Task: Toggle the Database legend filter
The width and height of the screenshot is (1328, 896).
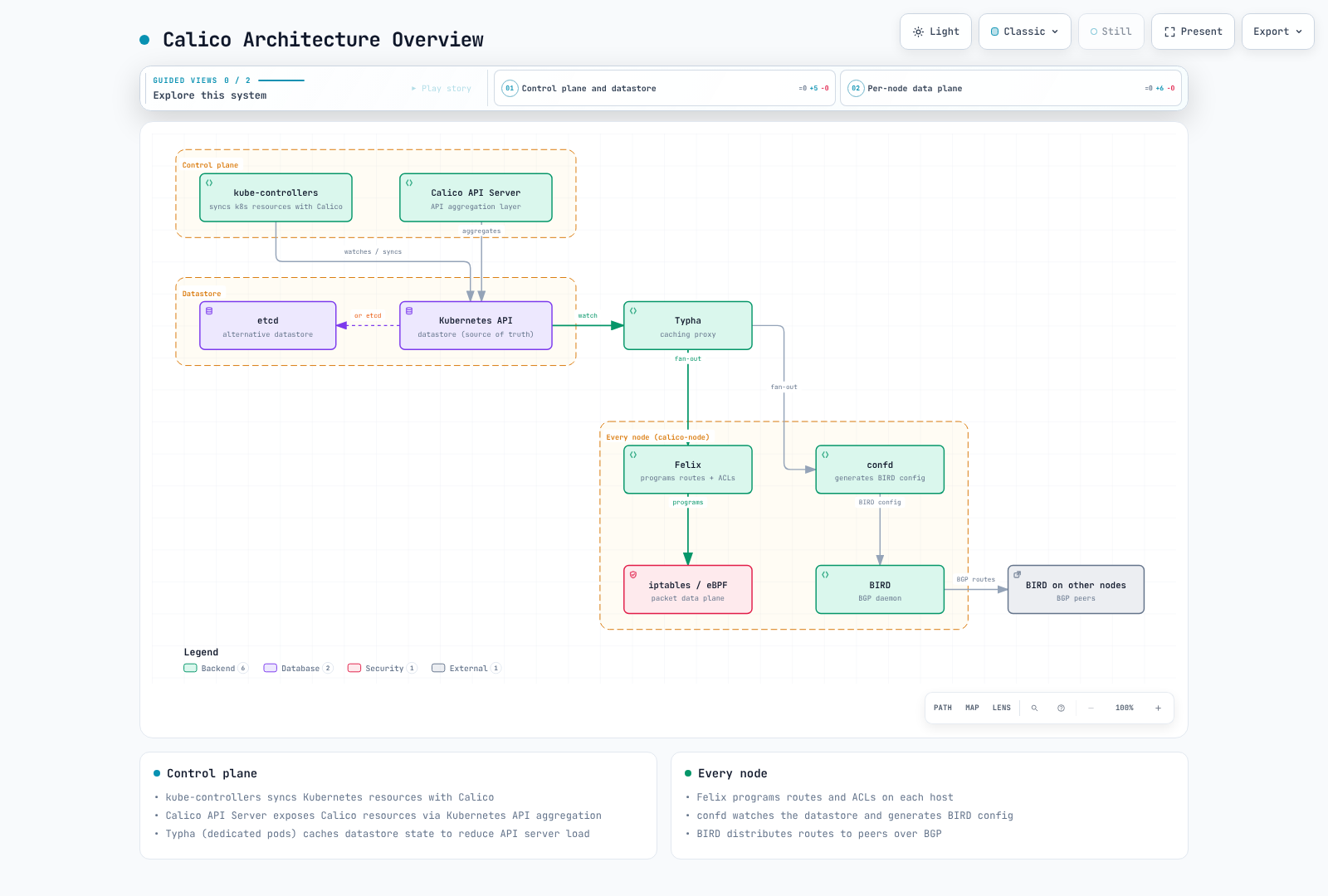Action: [298, 668]
